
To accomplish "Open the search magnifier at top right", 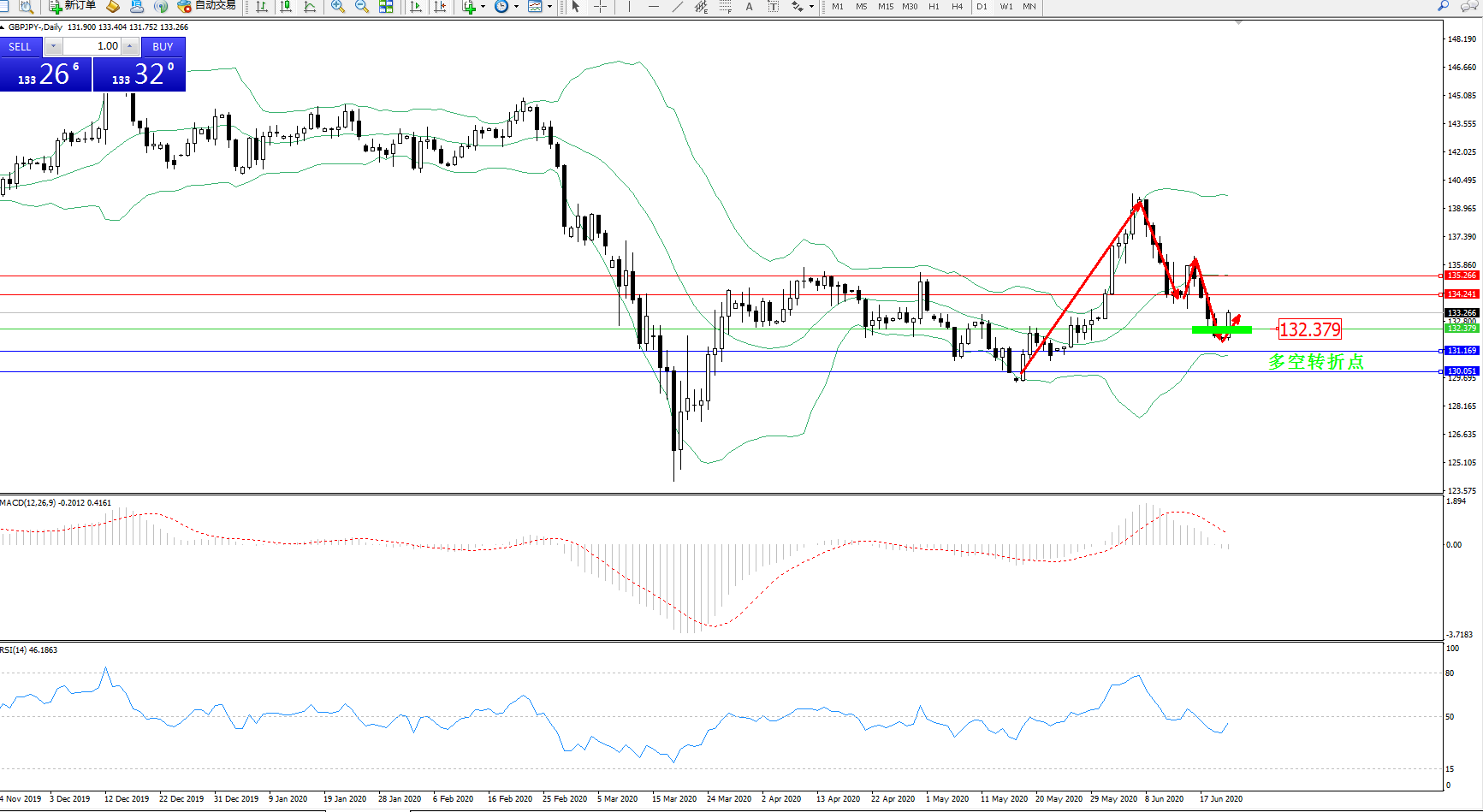I will click(1443, 6).
